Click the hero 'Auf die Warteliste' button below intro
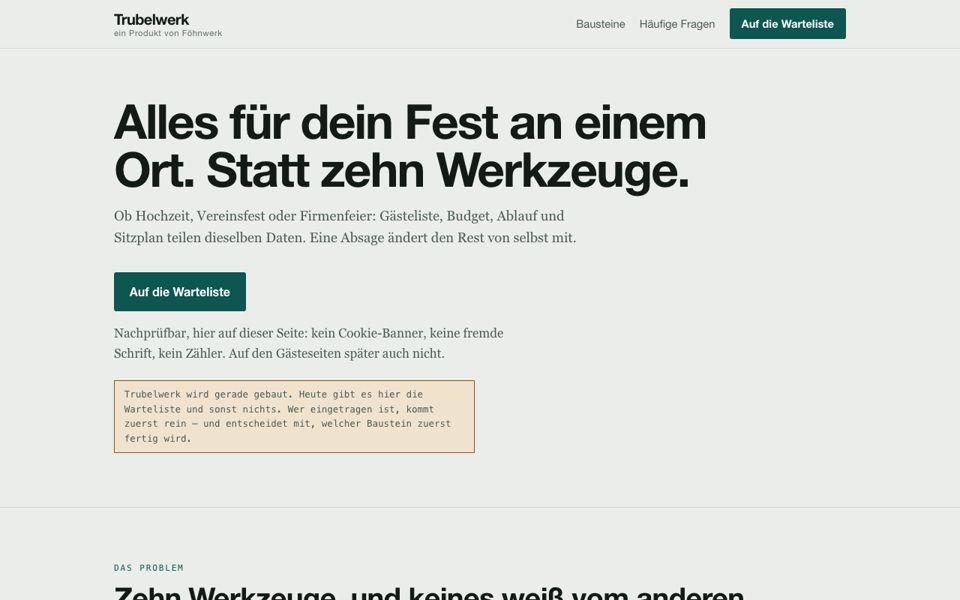This screenshot has height=600, width=960. click(180, 292)
